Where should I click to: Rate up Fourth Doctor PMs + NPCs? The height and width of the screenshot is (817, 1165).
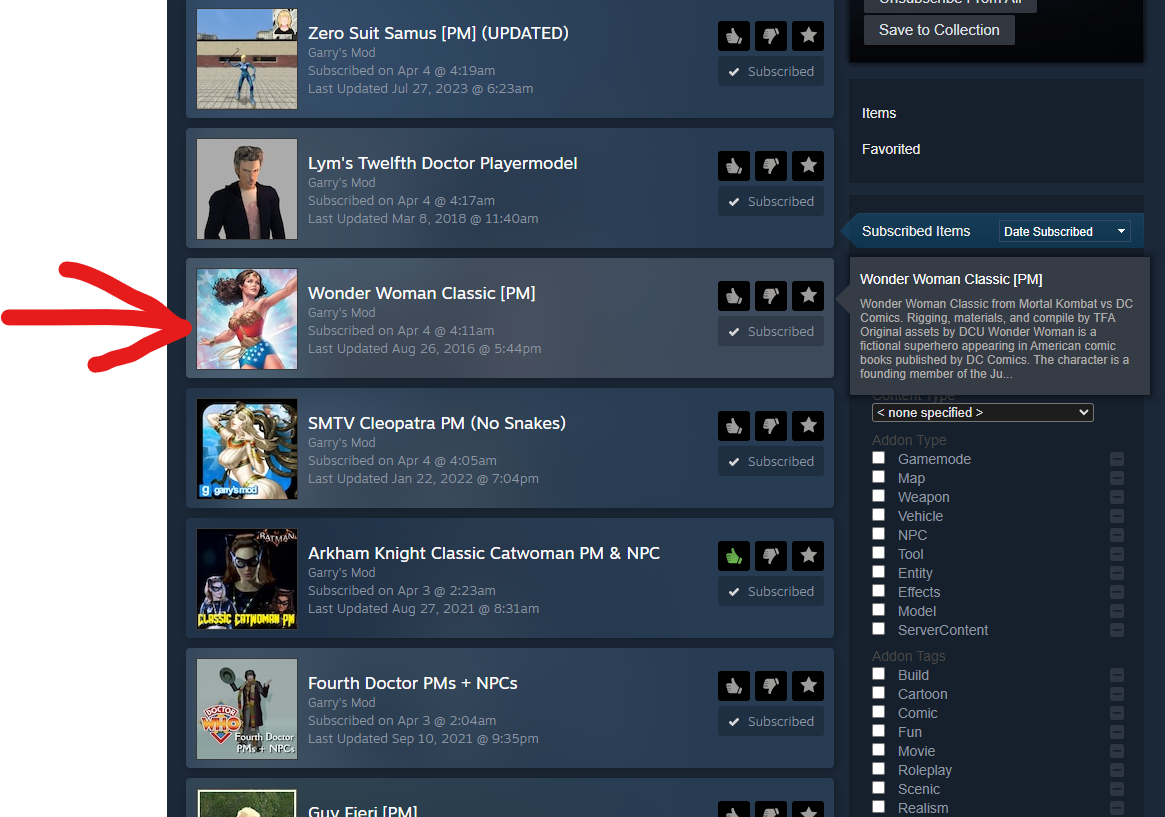pyautogui.click(x=734, y=685)
